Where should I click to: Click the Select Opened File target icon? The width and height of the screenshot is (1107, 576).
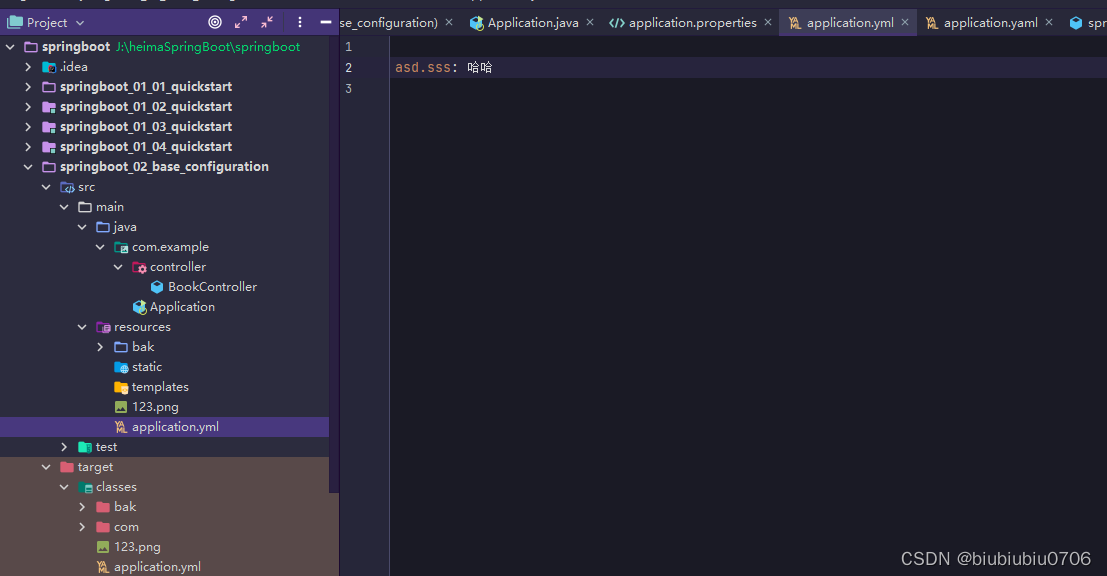click(x=214, y=22)
